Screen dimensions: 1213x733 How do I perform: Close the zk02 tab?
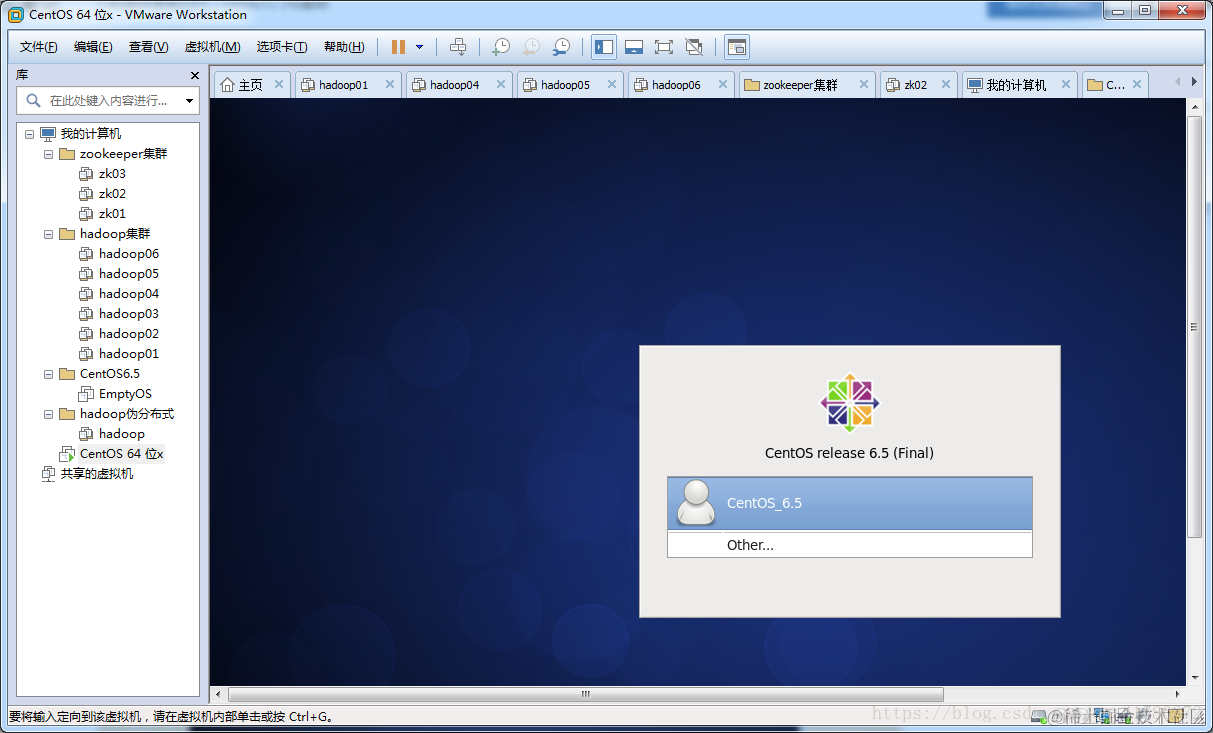coord(945,85)
